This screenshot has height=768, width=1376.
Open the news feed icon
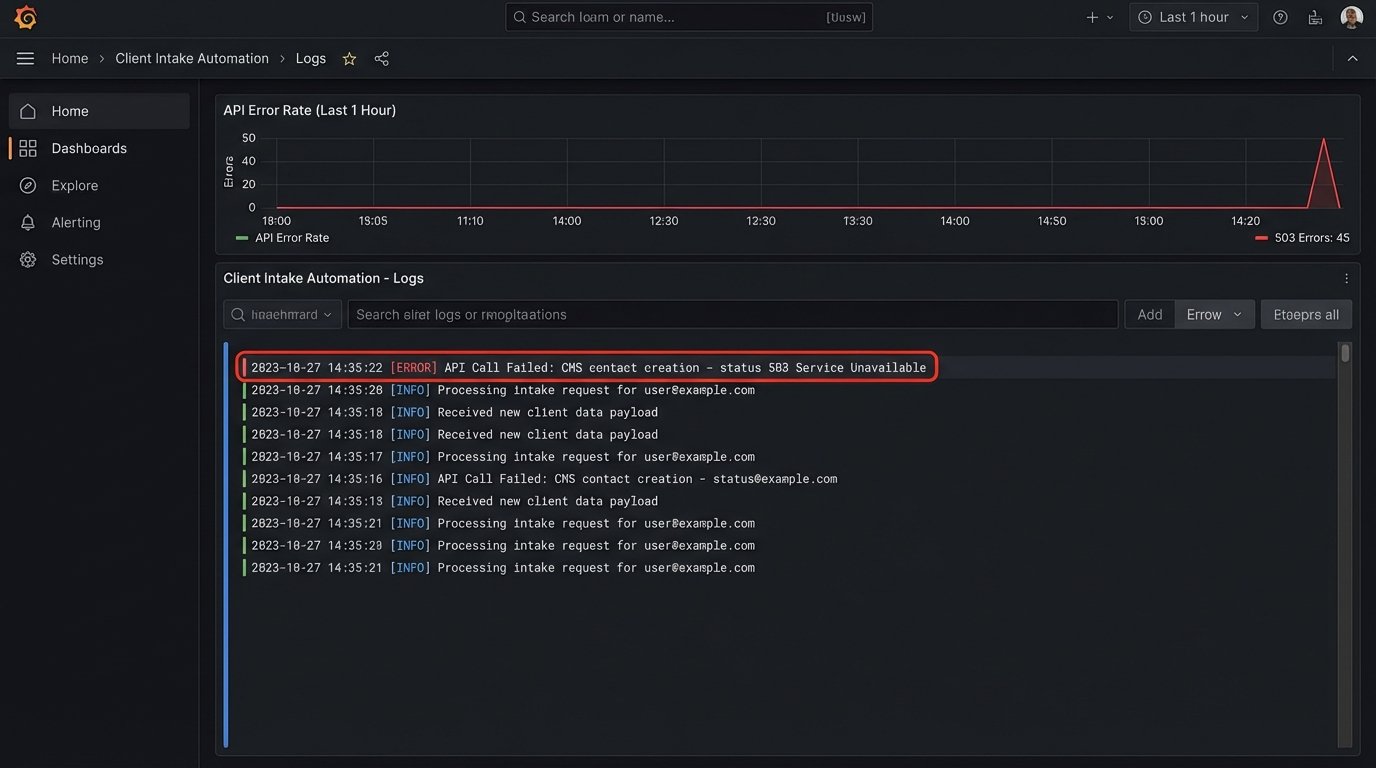(1315, 17)
